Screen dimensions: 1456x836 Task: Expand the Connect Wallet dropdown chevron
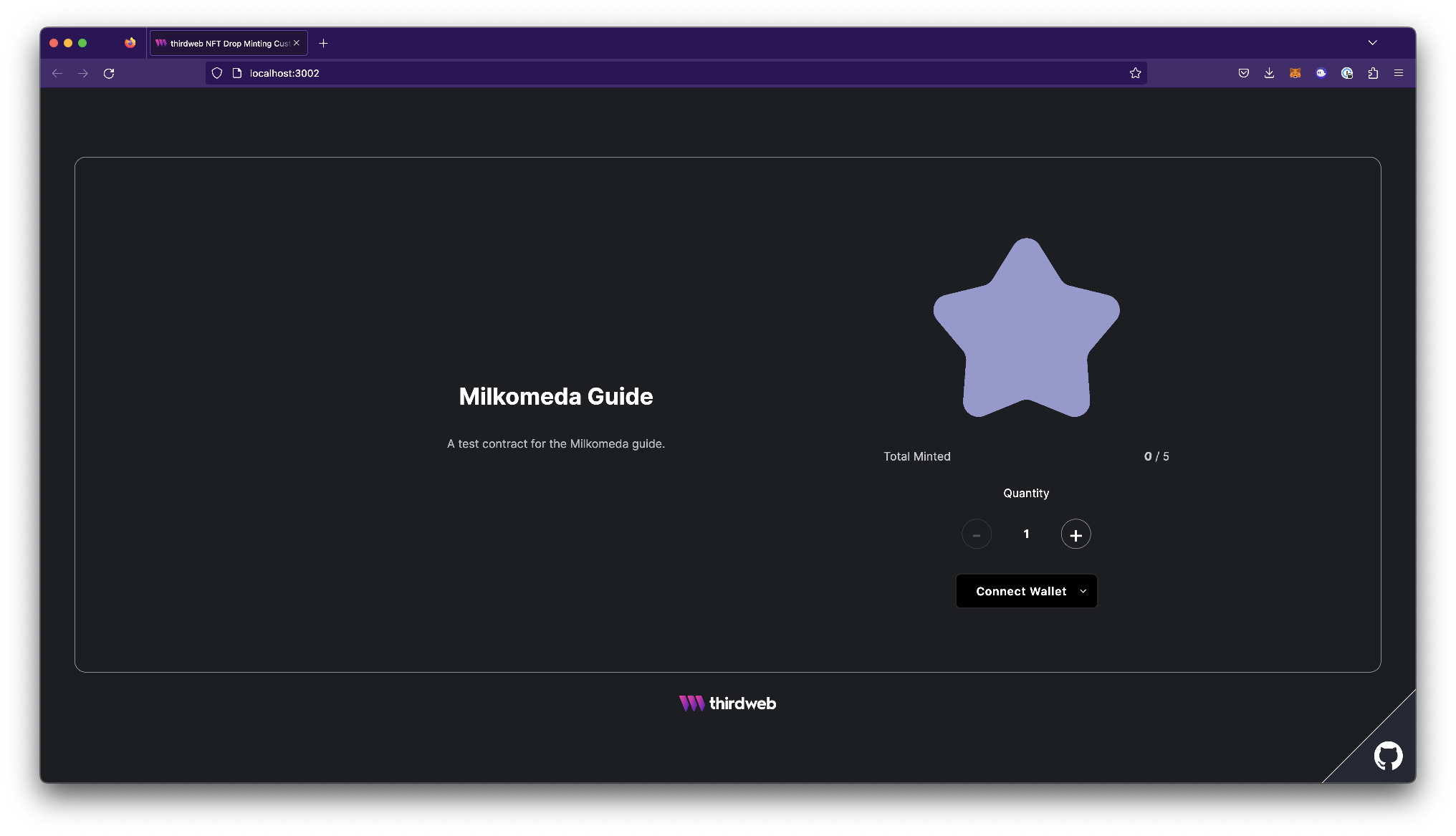[1083, 591]
